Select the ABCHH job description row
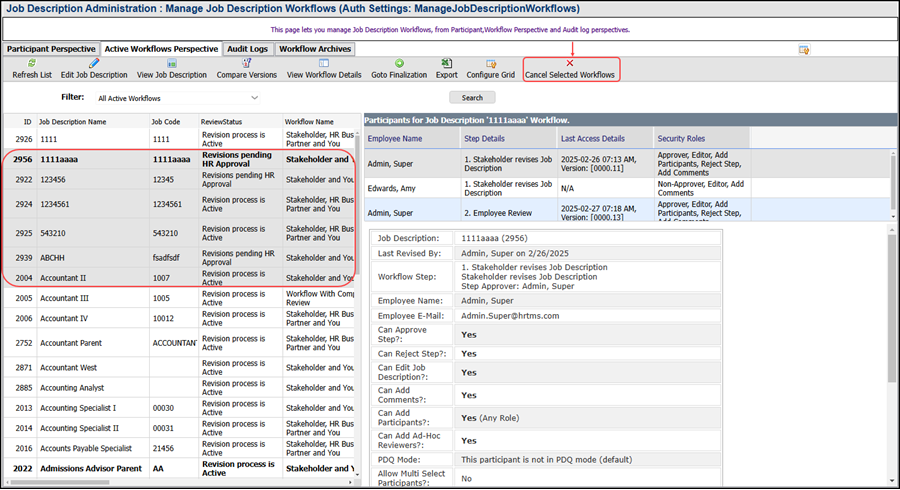900x490 pixels. [x=180, y=258]
